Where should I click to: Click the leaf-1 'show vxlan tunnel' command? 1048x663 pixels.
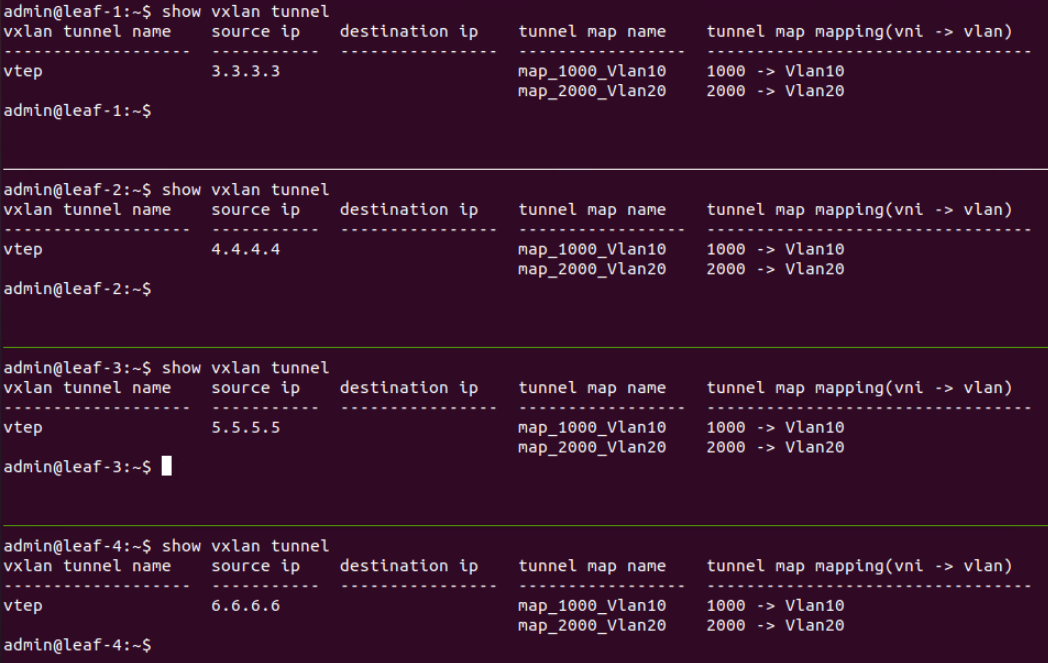[x=245, y=12]
